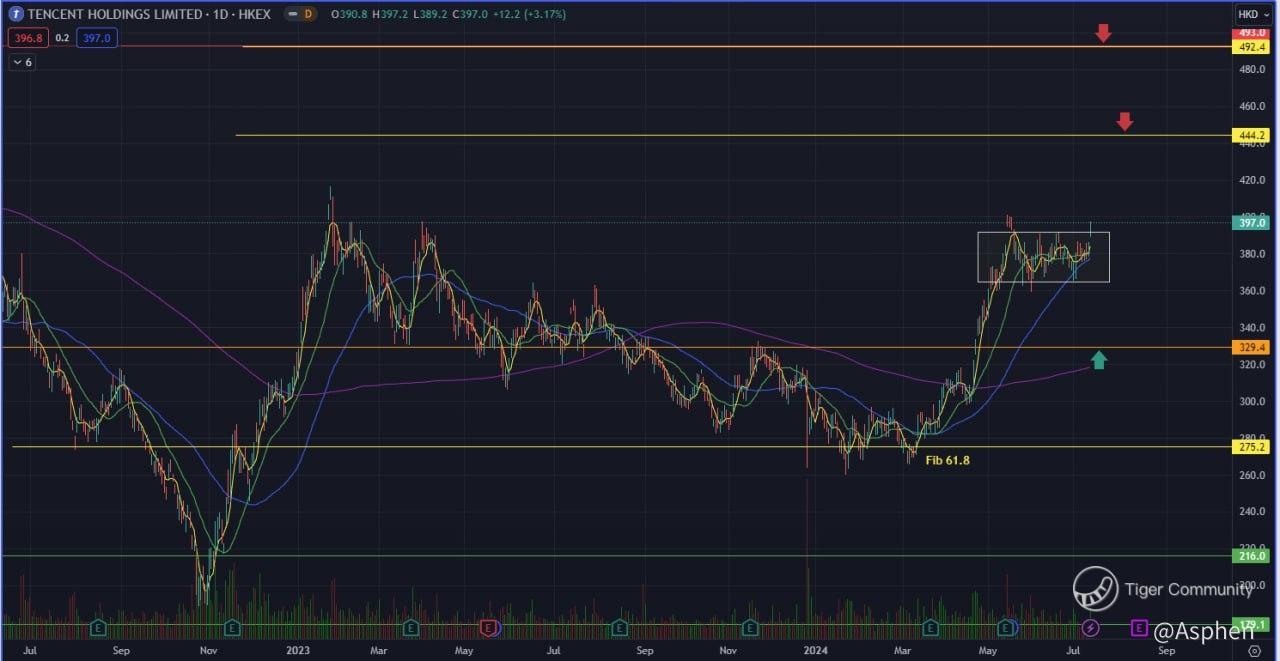Click the red 396.8 sell price button
The height and width of the screenshot is (661, 1280).
pos(27,38)
